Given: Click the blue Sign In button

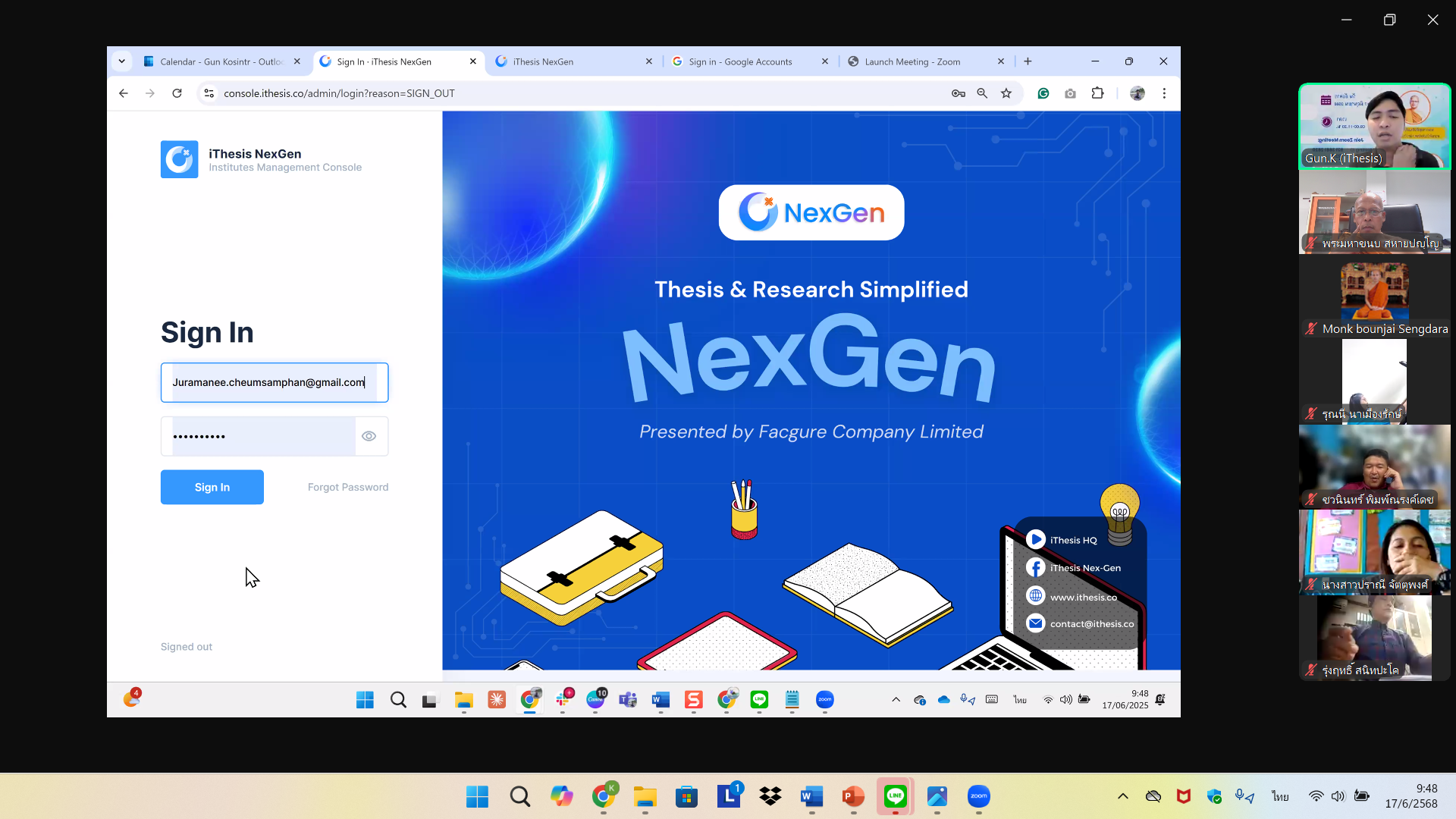Looking at the screenshot, I should click(212, 487).
